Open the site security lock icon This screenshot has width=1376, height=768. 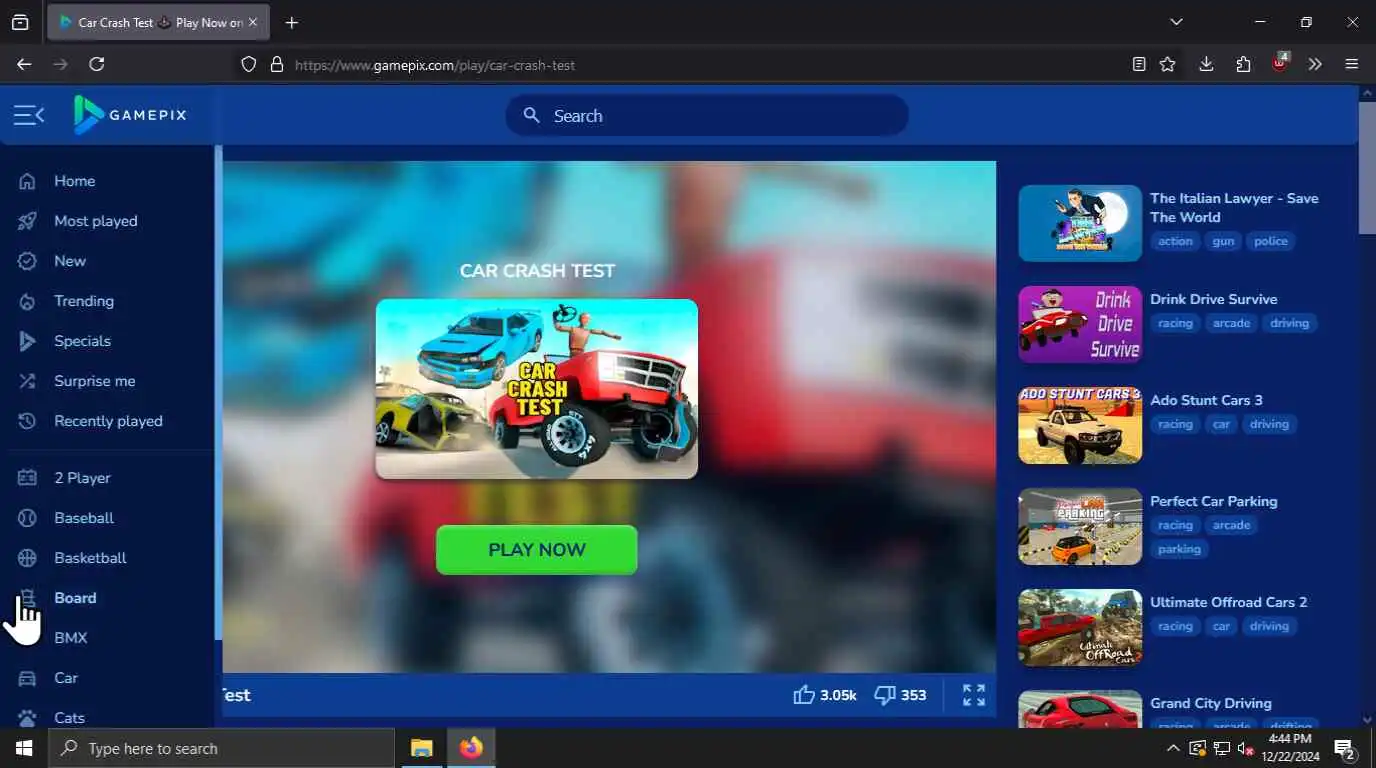tap(277, 64)
